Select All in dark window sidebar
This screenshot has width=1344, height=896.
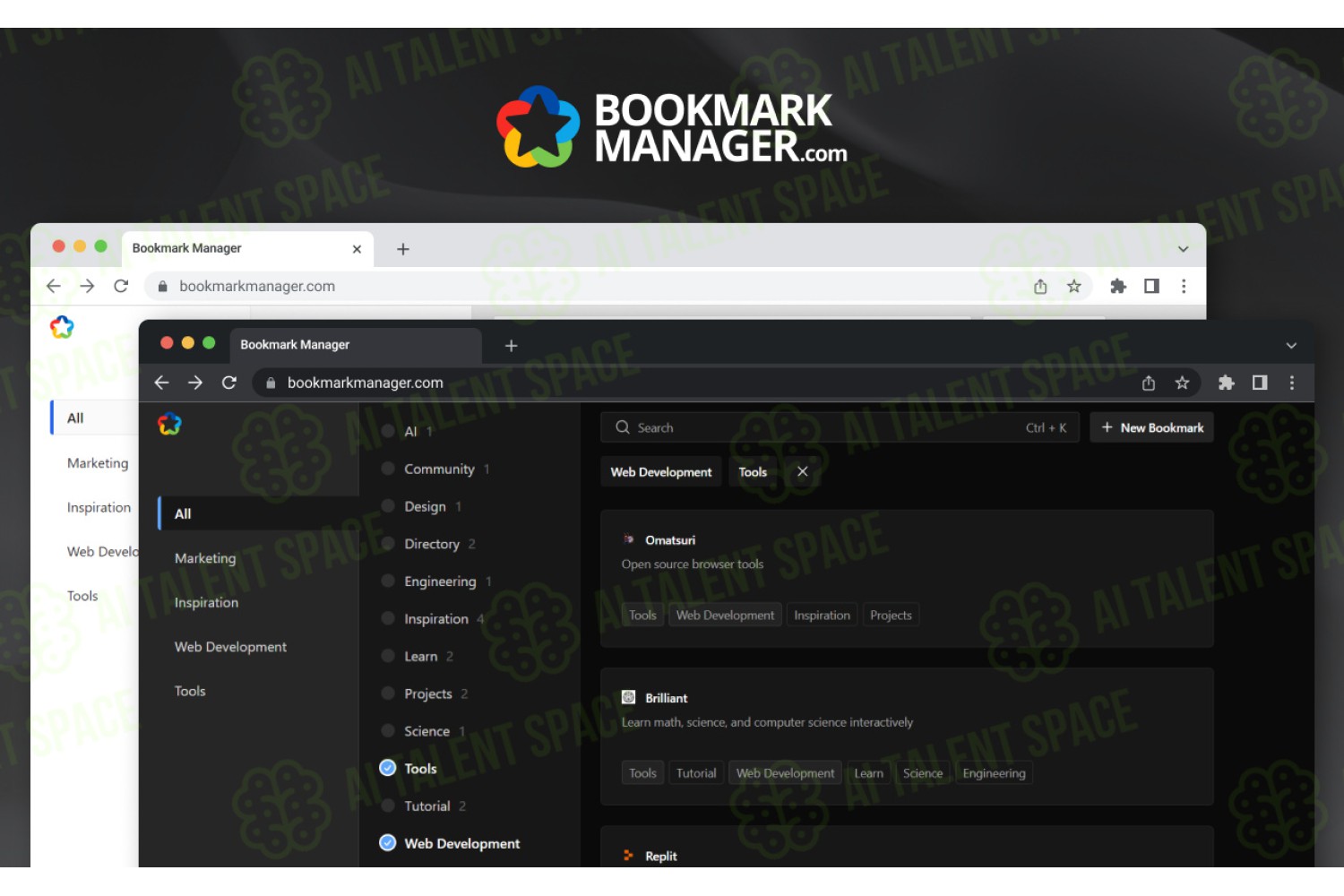click(x=258, y=513)
